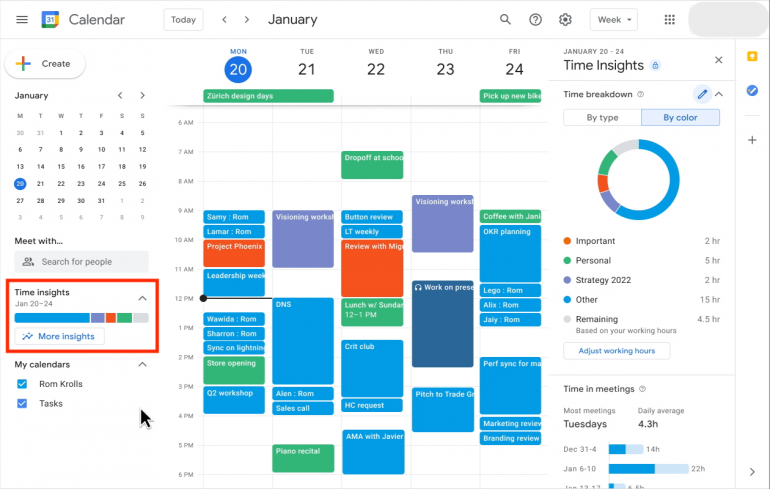Click the Google Calendar logo
Image resolution: width=770 pixels, height=489 pixels.
tap(50, 20)
